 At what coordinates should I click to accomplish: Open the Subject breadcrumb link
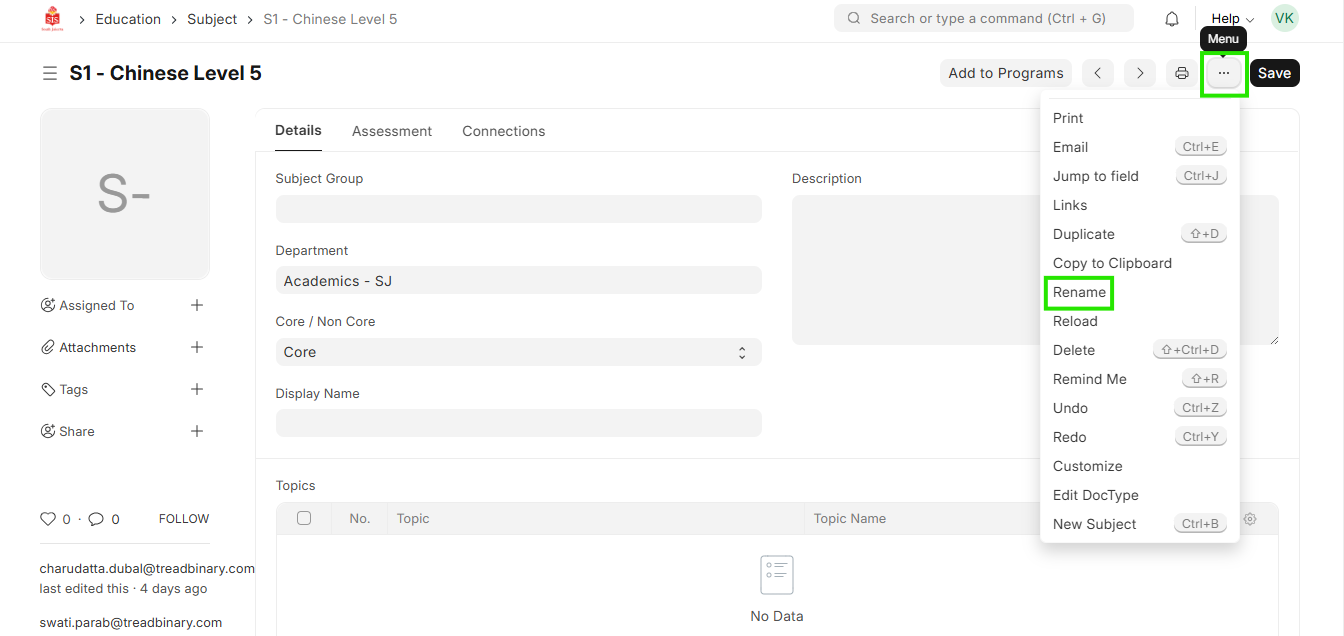click(x=212, y=19)
